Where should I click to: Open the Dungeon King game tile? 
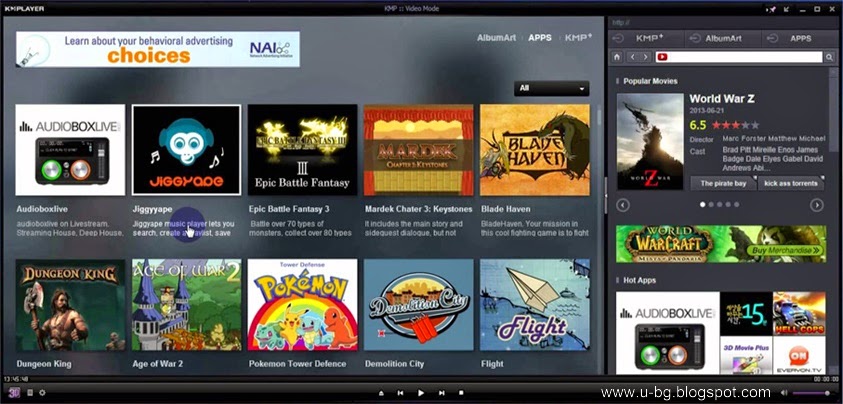(70, 304)
